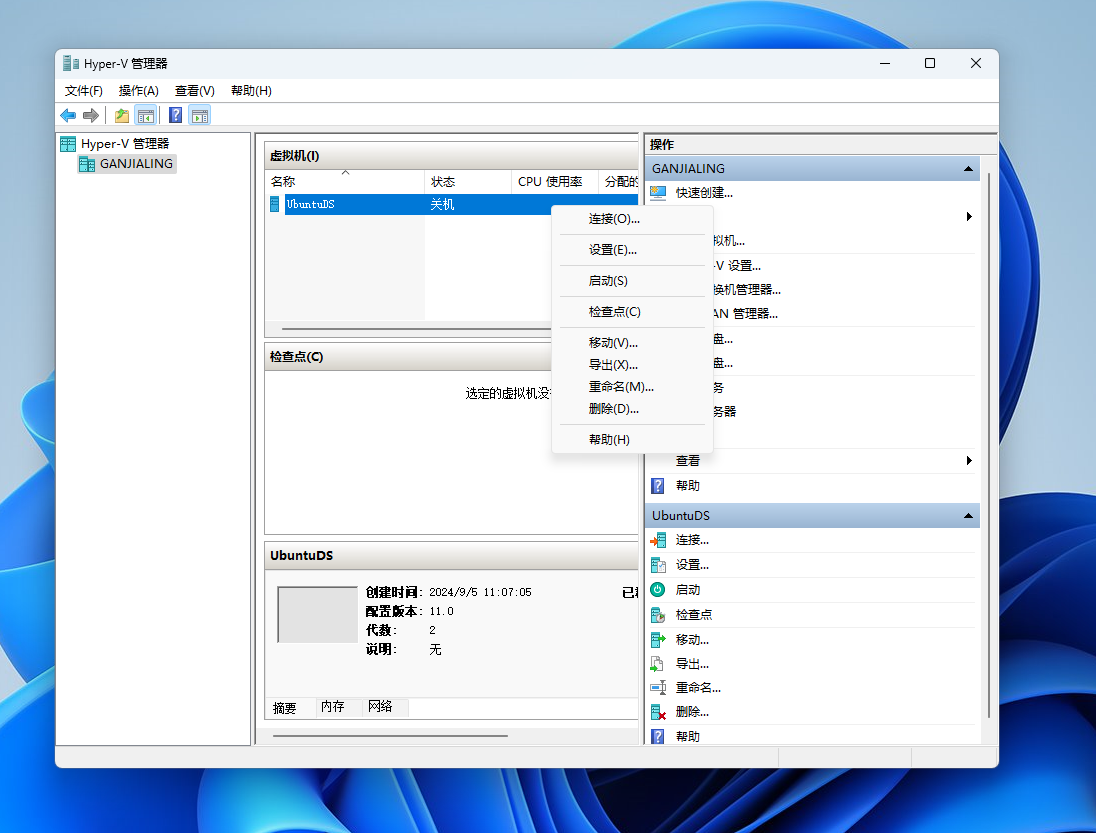1096x833 pixels.
Task: Click the 设置 icon in UbuntuDS actions
Action: coord(658,565)
